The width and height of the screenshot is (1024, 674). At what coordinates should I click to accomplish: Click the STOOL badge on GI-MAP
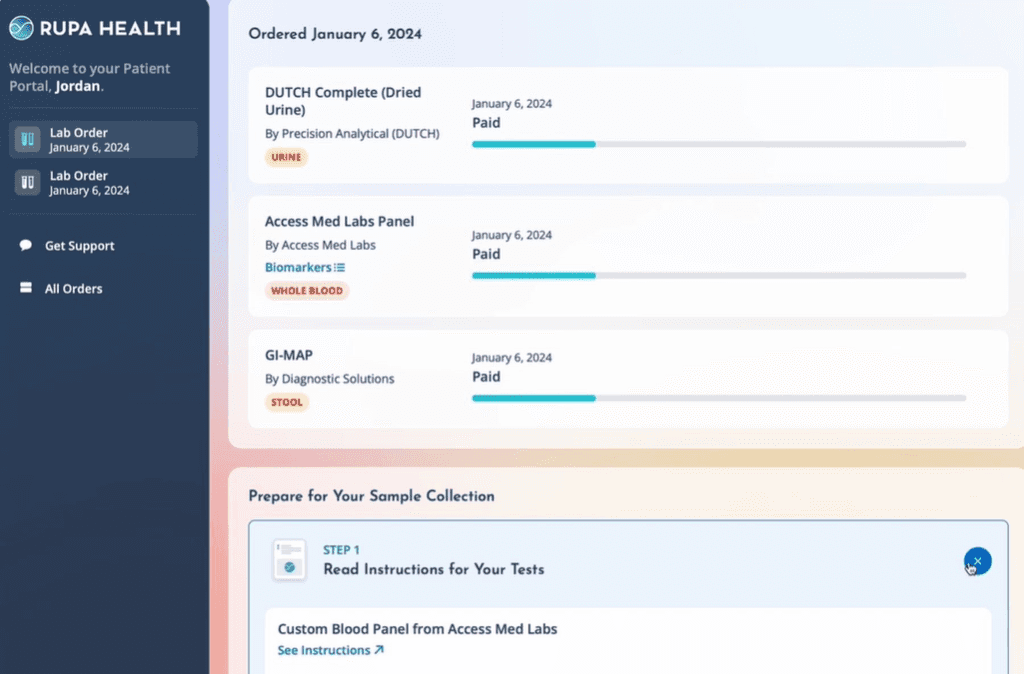point(286,402)
